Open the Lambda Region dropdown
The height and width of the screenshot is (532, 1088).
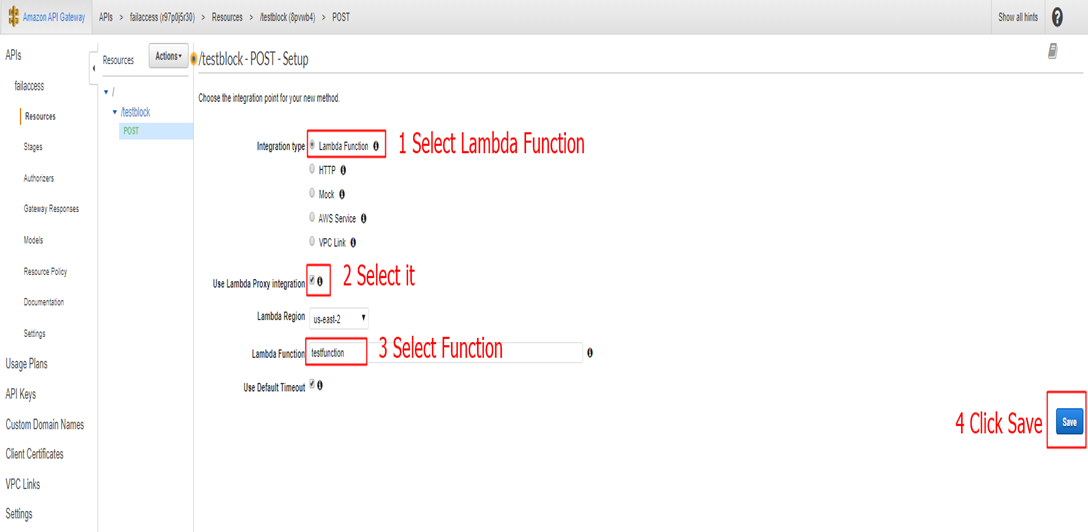point(340,318)
